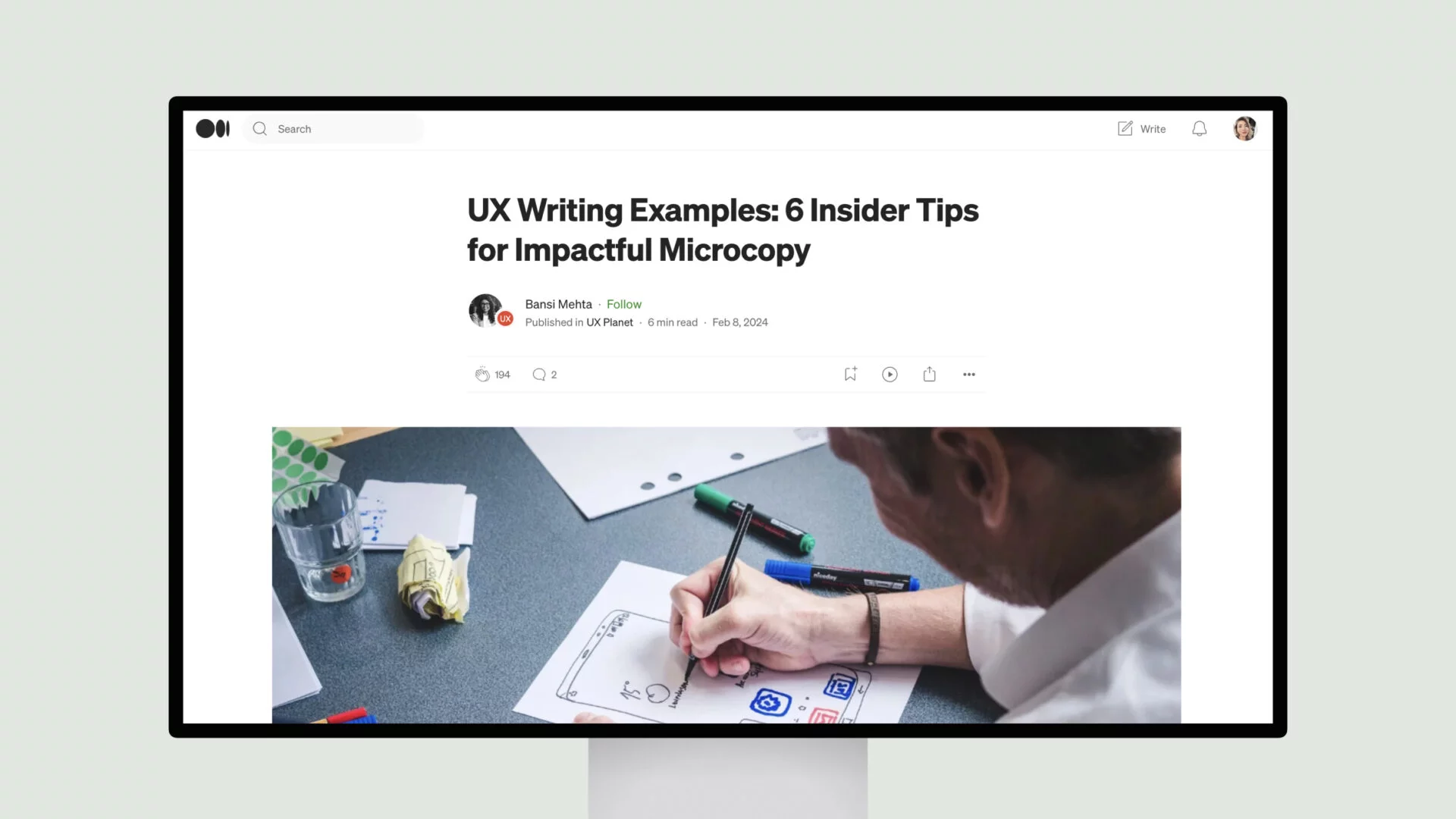Click the more options ellipsis icon
Viewport: 1456px width, 819px height.
click(x=968, y=374)
